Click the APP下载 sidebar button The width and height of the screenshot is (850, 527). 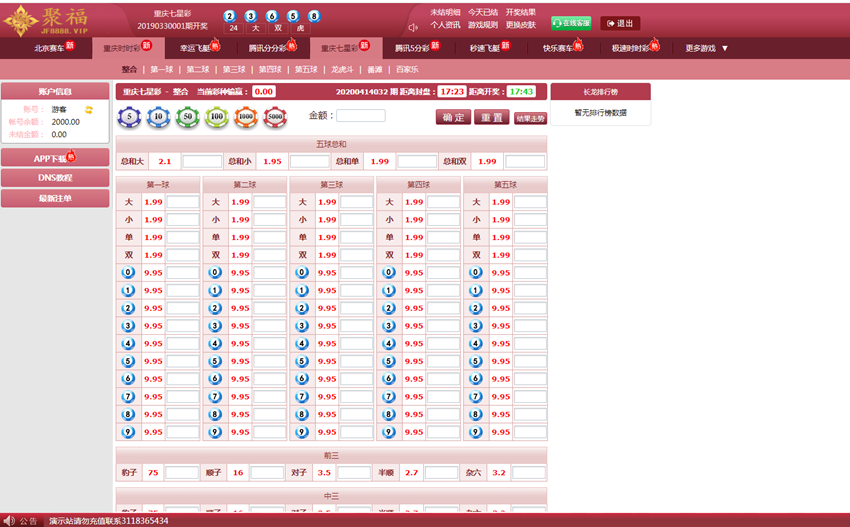tap(54, 158)
